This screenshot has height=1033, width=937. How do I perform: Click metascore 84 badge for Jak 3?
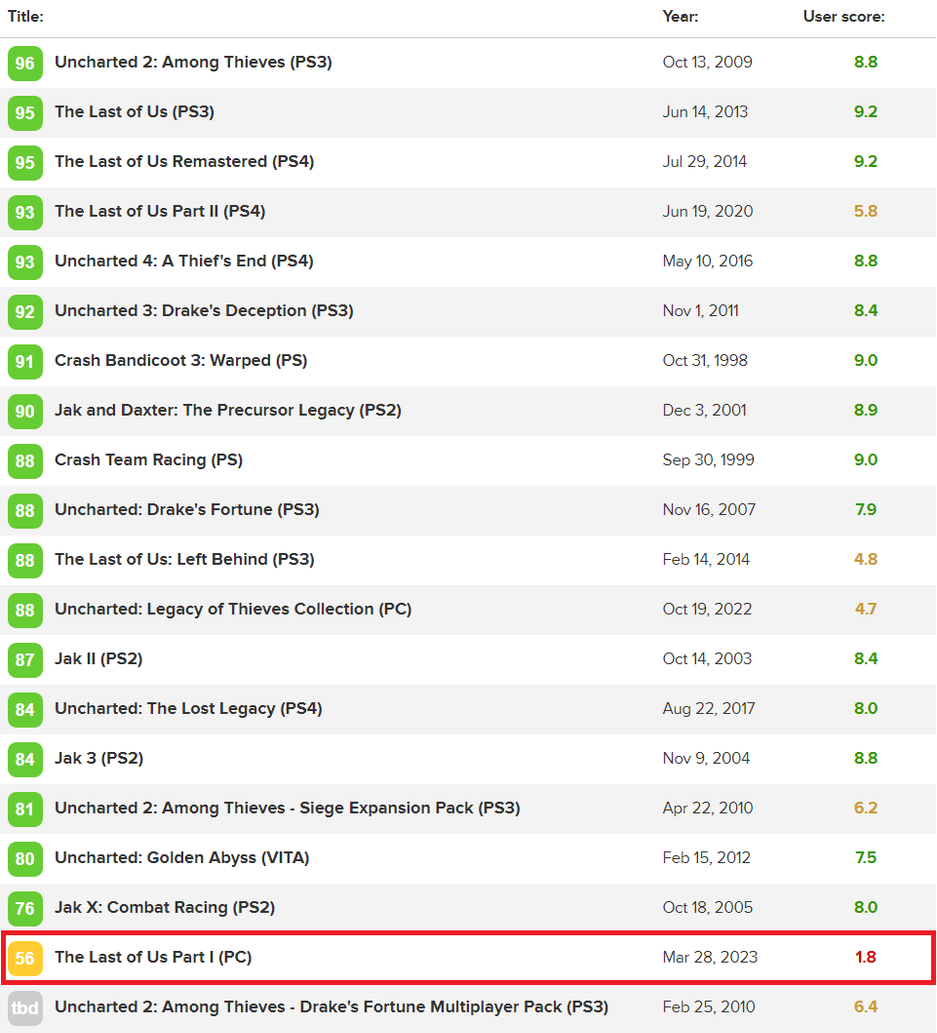[25, 760]
